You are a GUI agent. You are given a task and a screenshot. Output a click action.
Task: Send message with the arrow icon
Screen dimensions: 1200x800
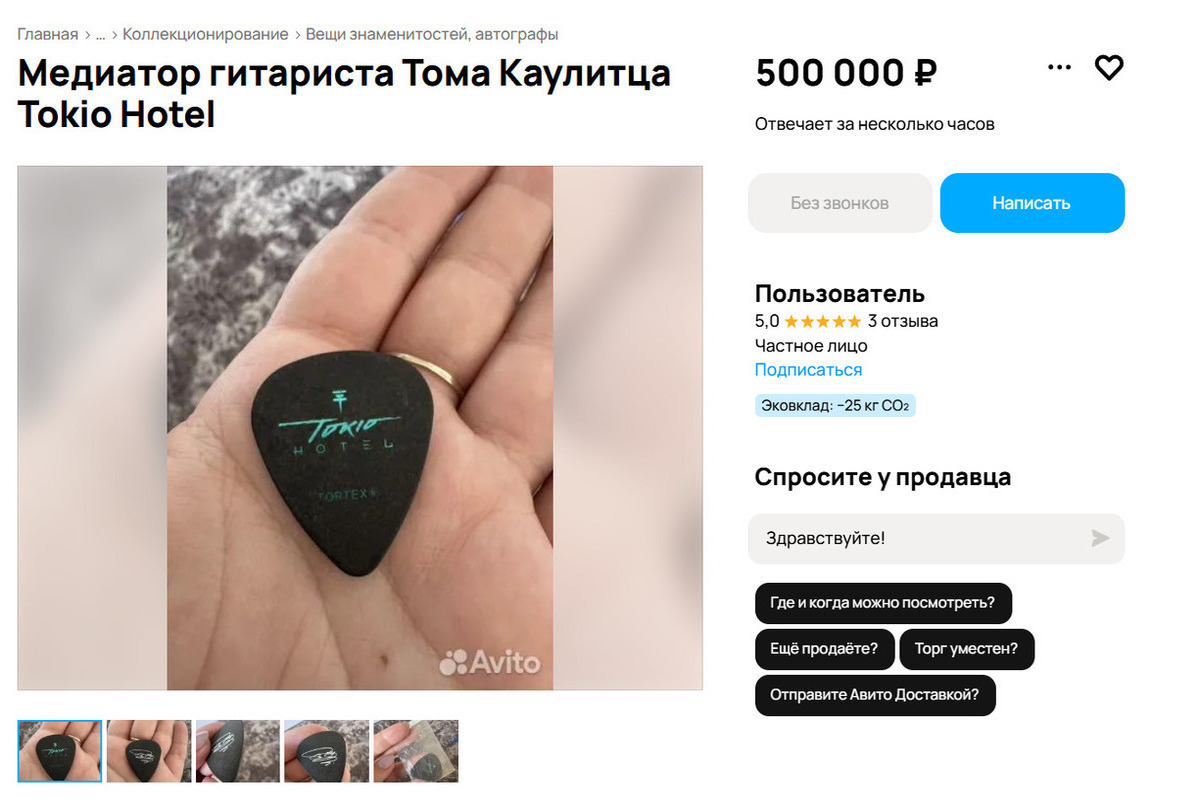[1100, 539]
